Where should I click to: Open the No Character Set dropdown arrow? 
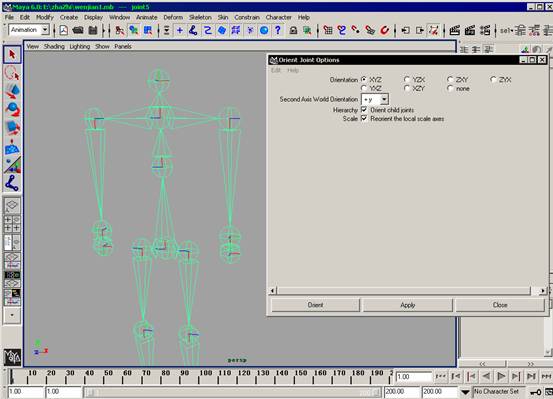(x=465, y=392)
